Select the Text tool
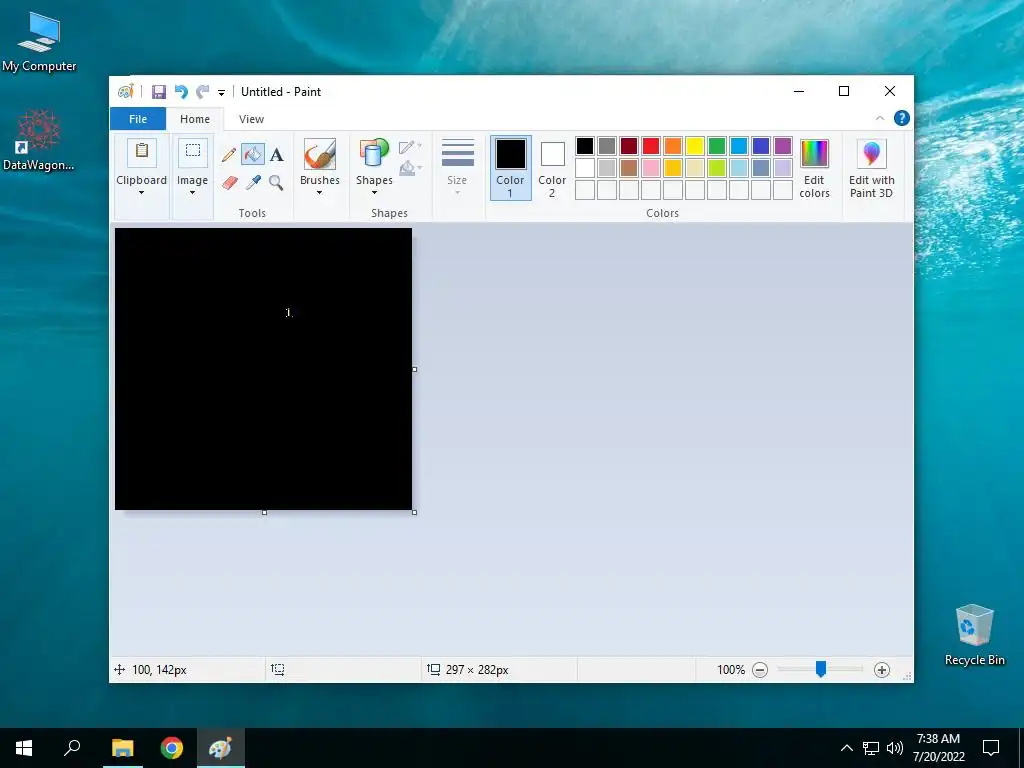The width and height of the screenshot is (1024, 768). (277, 155)
